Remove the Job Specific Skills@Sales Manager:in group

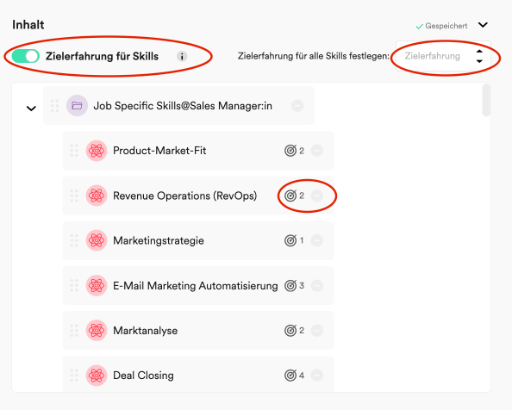(x=297, y=106)
